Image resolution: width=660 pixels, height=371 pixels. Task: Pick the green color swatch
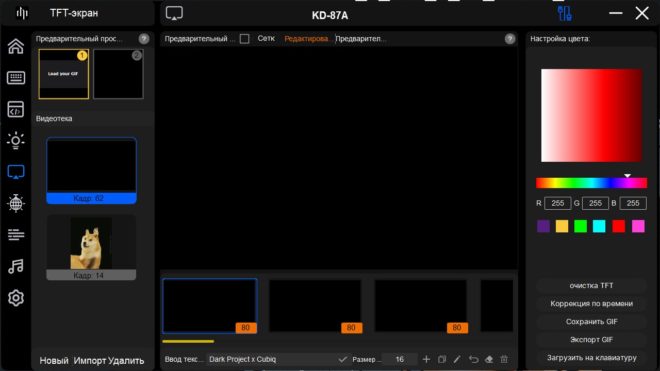(x=580, y=226)
